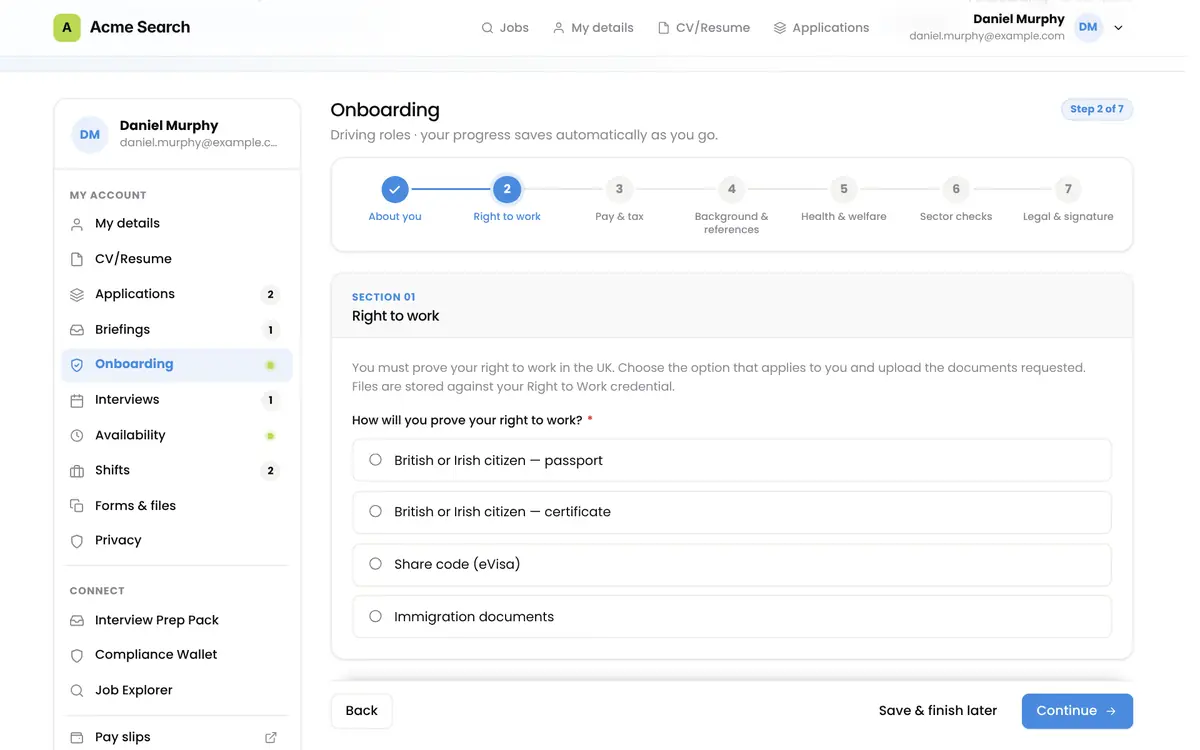Select British or Irish citizen — certificate option
This screenshot has height=750, width=1200.
[732, 512]
